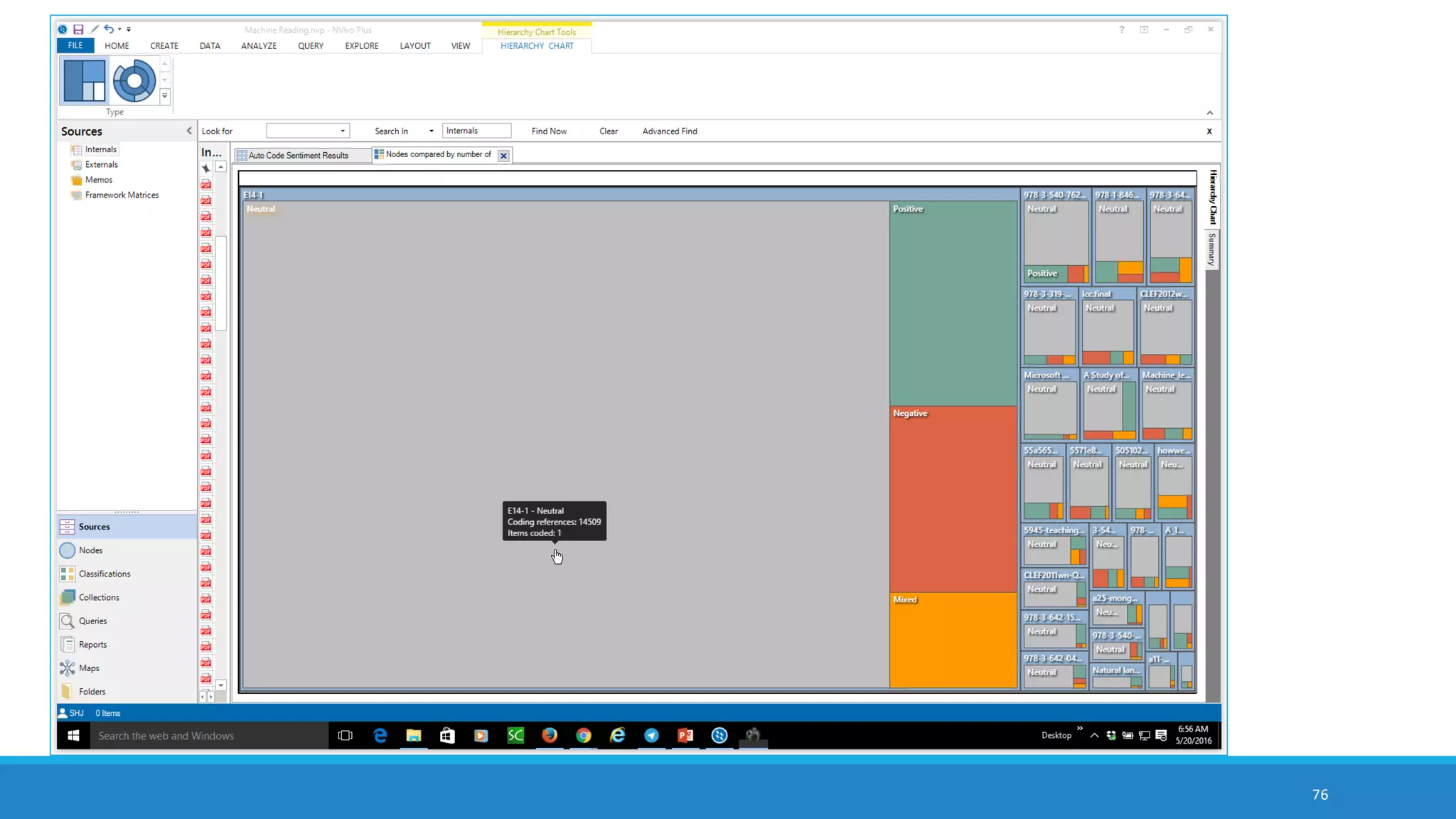
Task: Select the sunburst chart type icon
Action: pyautogui.click(x=134, y=80)
